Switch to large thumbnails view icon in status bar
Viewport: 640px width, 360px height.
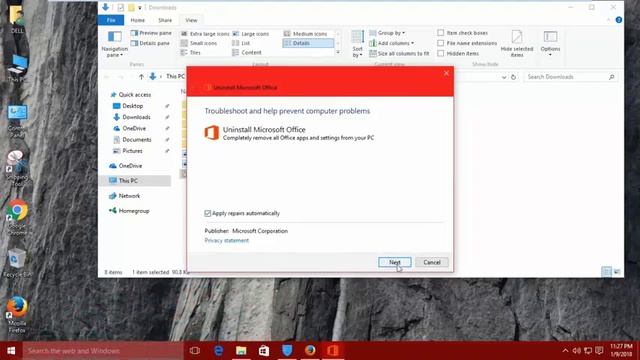coord(617,272)
